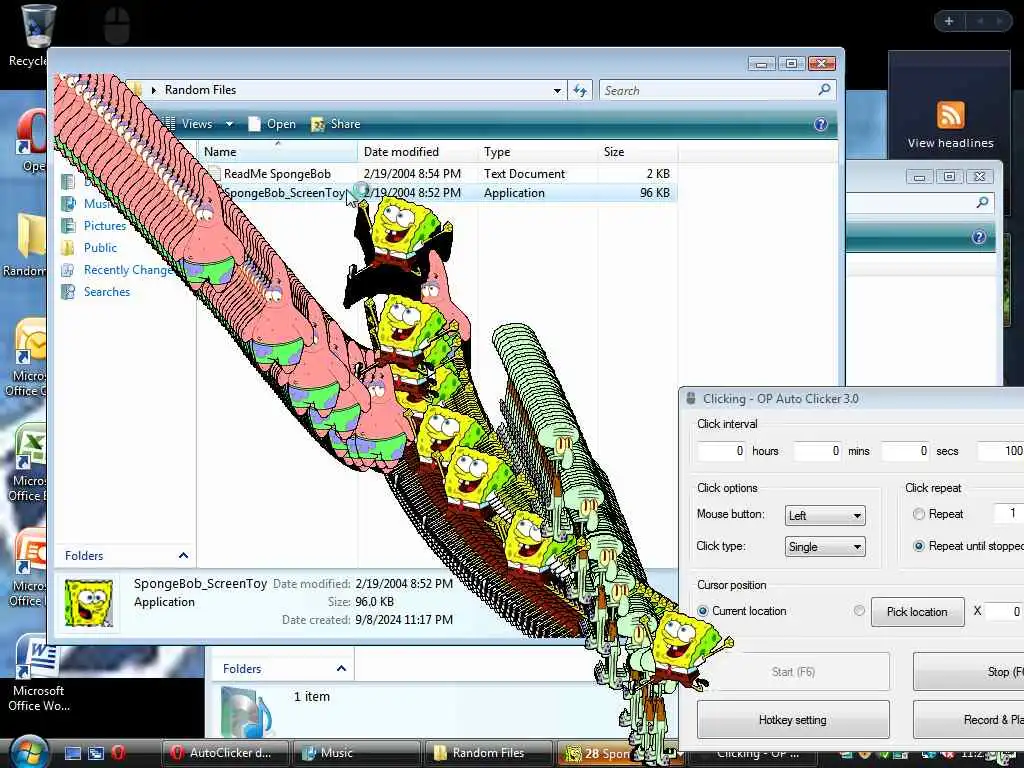Expand the Views dropdown arrow
The image size is (1024, 768).
[x=229, y=124]
